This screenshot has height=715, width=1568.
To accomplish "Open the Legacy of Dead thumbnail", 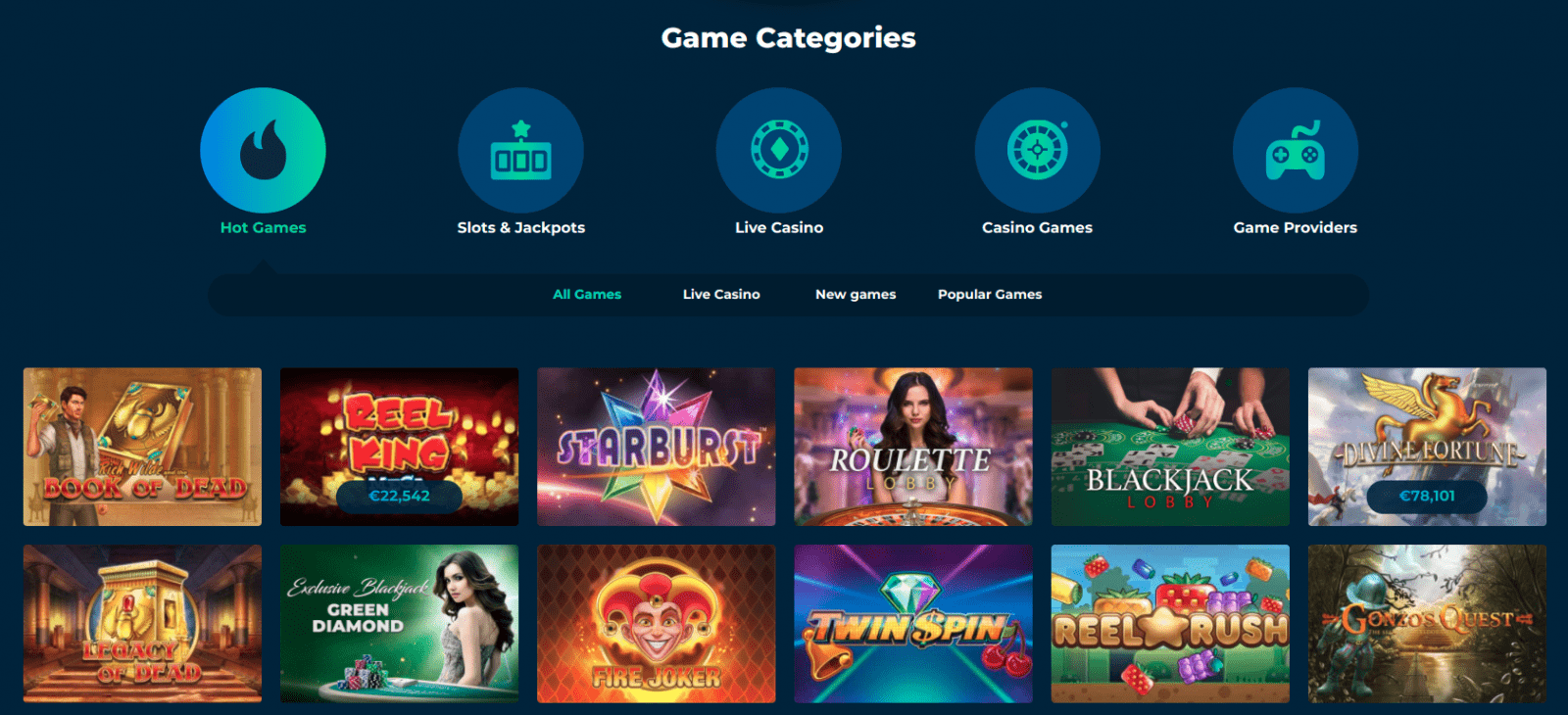I will (142, 624).
